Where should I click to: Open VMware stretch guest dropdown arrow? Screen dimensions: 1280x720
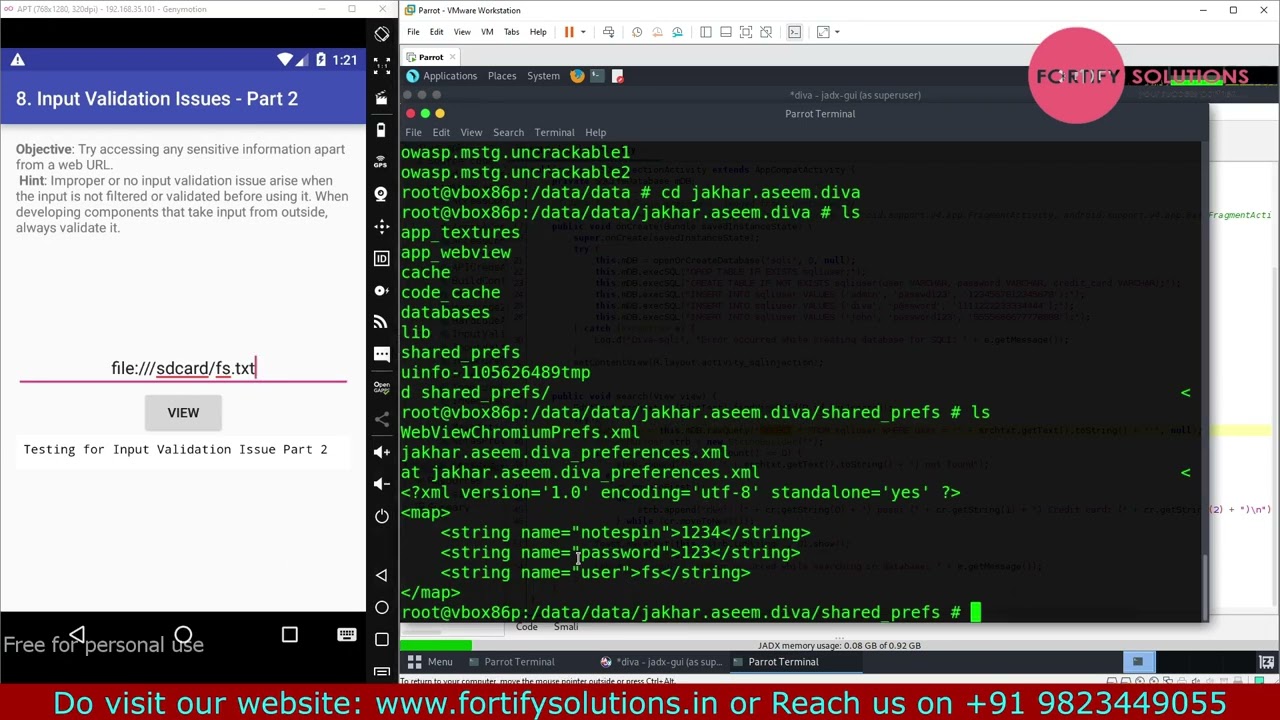click(x=836, y=32)
